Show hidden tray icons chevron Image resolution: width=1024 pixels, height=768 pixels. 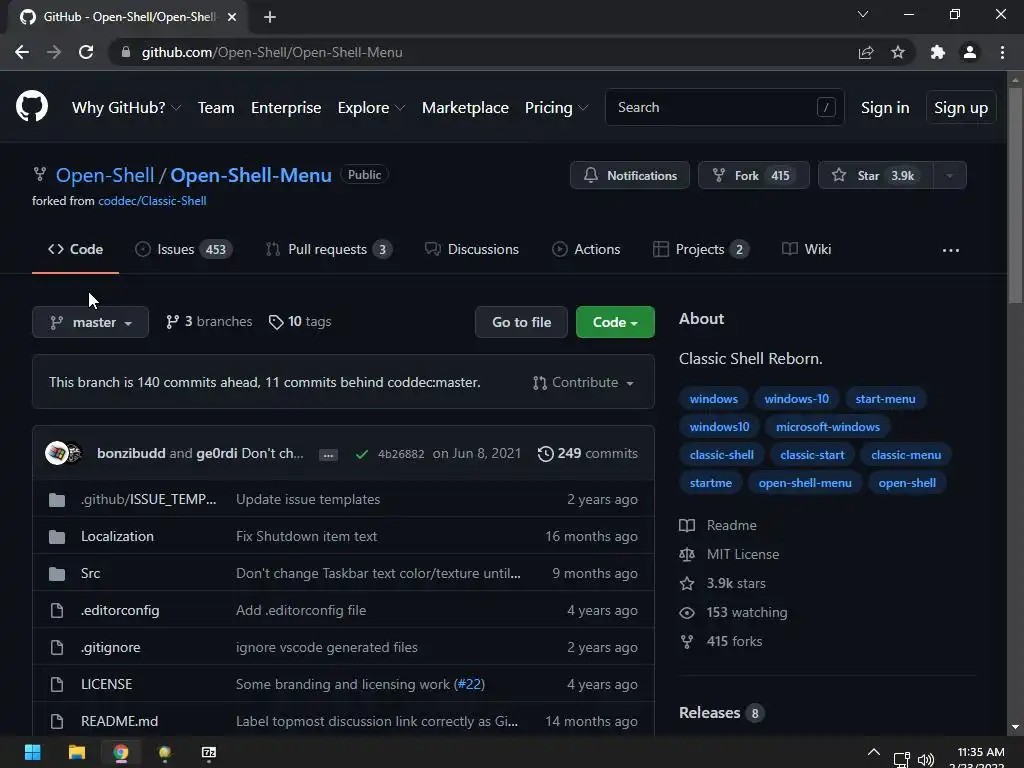874,752
